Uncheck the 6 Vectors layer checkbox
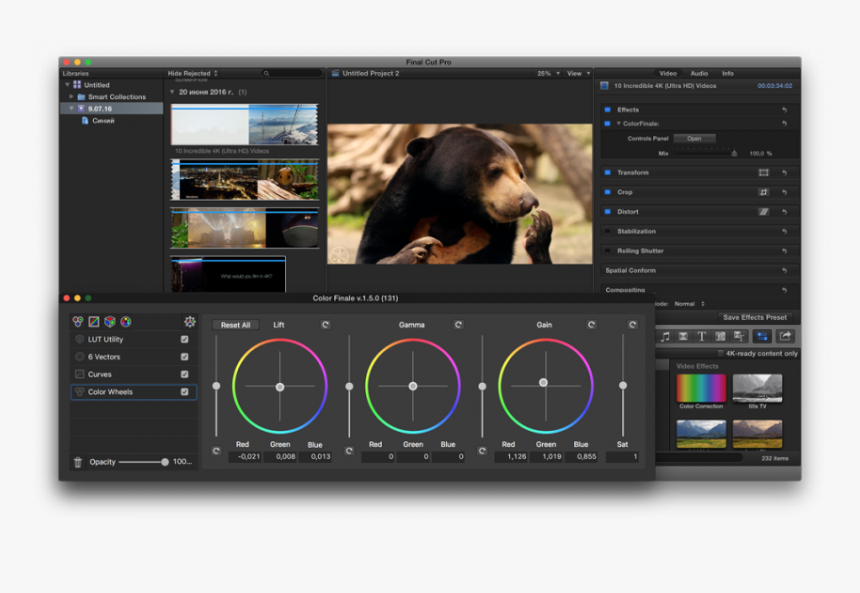The width and height of the screenshot is (860, 593). point(185,357)
